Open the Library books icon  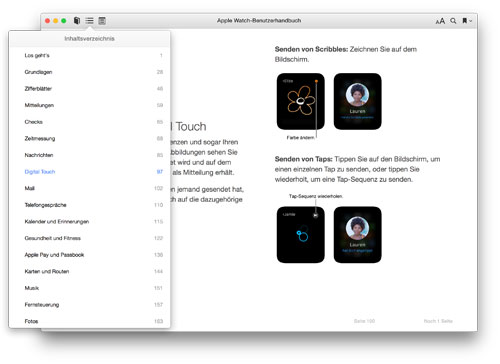click(77, 21)
